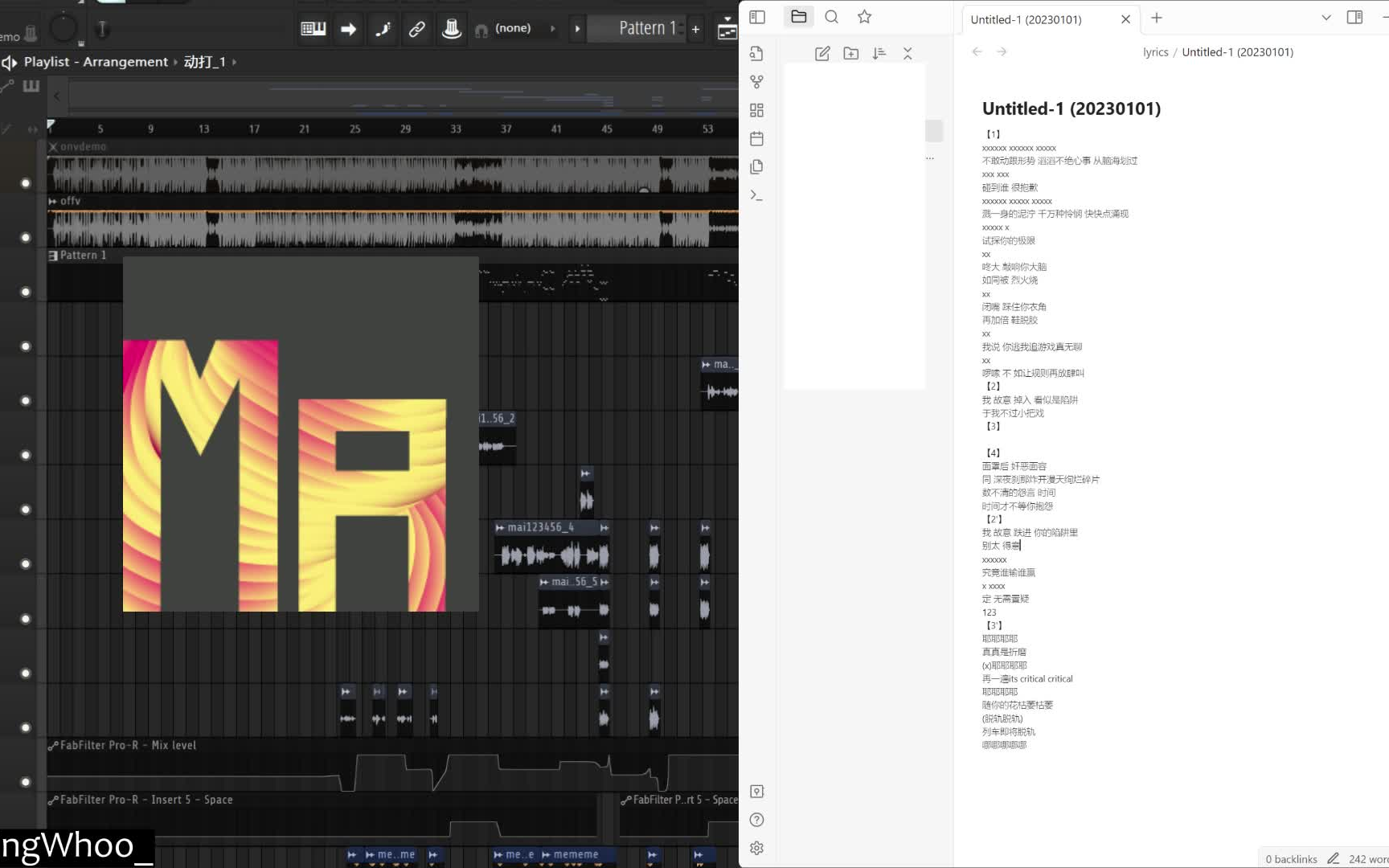Open command palette terminal icon
This screenshot has width=1389, height=868.
(x=756, y=195)
